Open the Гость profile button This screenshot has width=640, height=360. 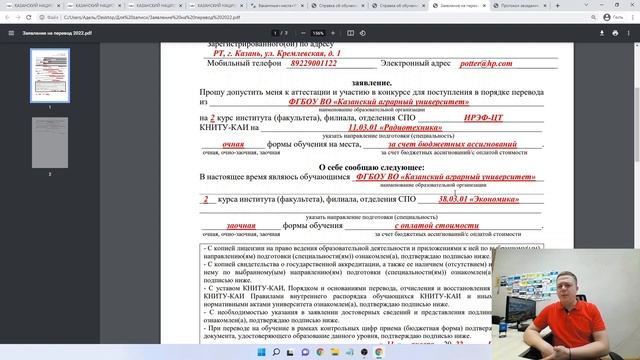tap(613, 18)
